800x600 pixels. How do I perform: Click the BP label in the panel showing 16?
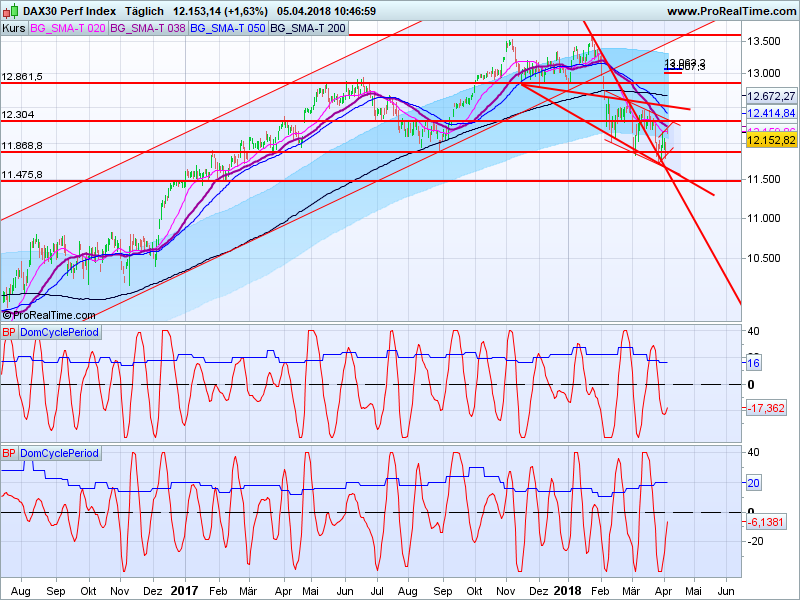pyautogui.click(x=9, y=332)
